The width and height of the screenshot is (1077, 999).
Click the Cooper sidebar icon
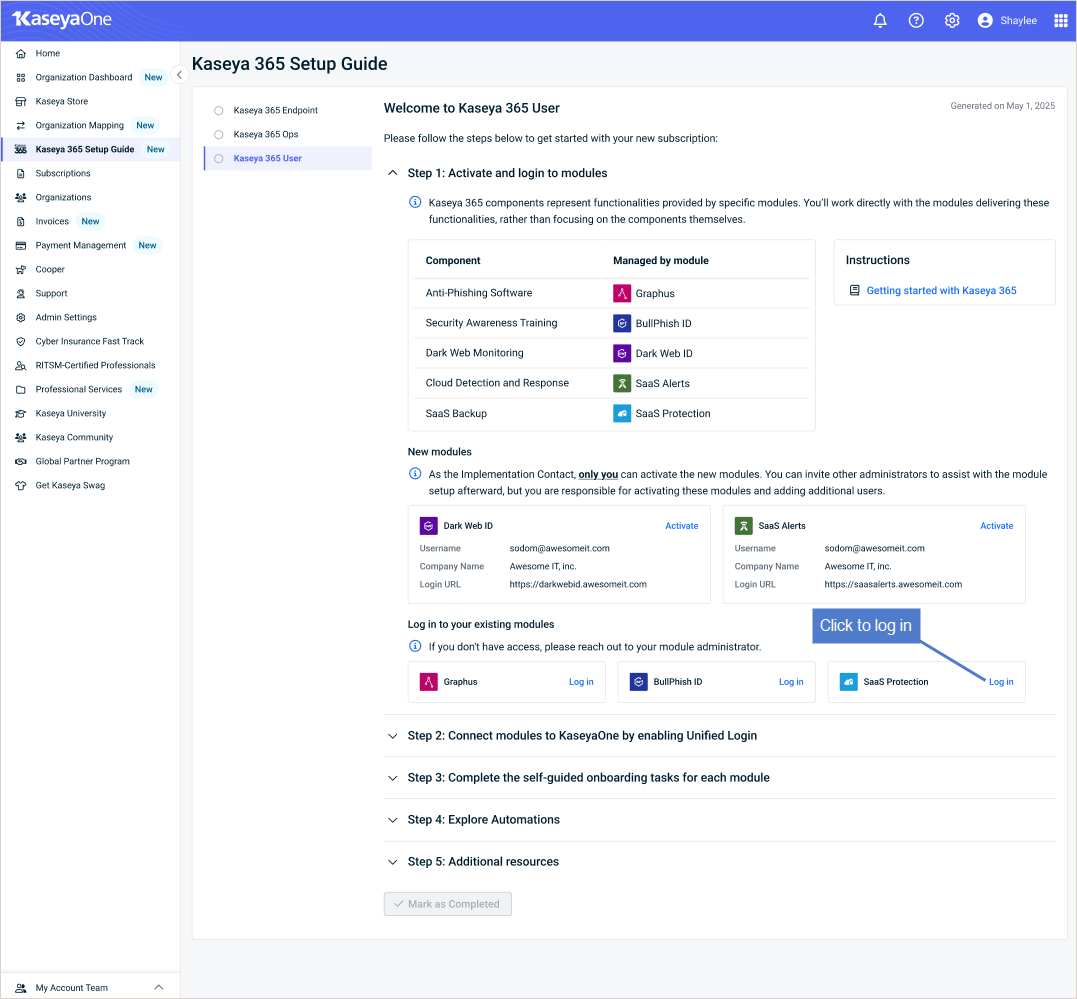click(21, 270)
